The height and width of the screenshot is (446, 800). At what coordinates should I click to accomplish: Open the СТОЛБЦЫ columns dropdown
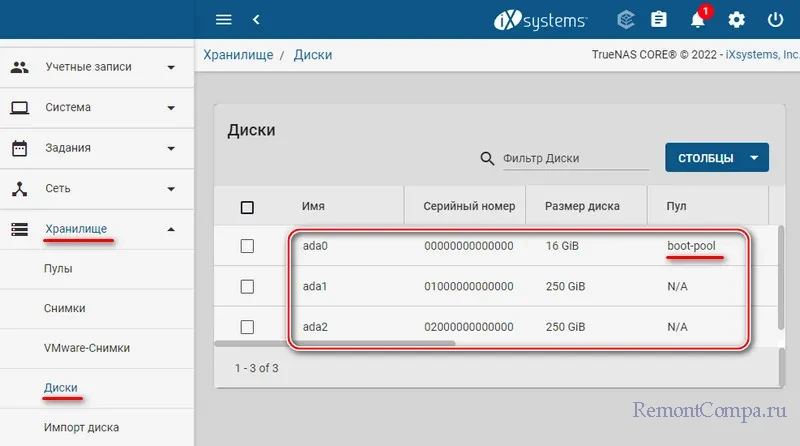[716, 158]
